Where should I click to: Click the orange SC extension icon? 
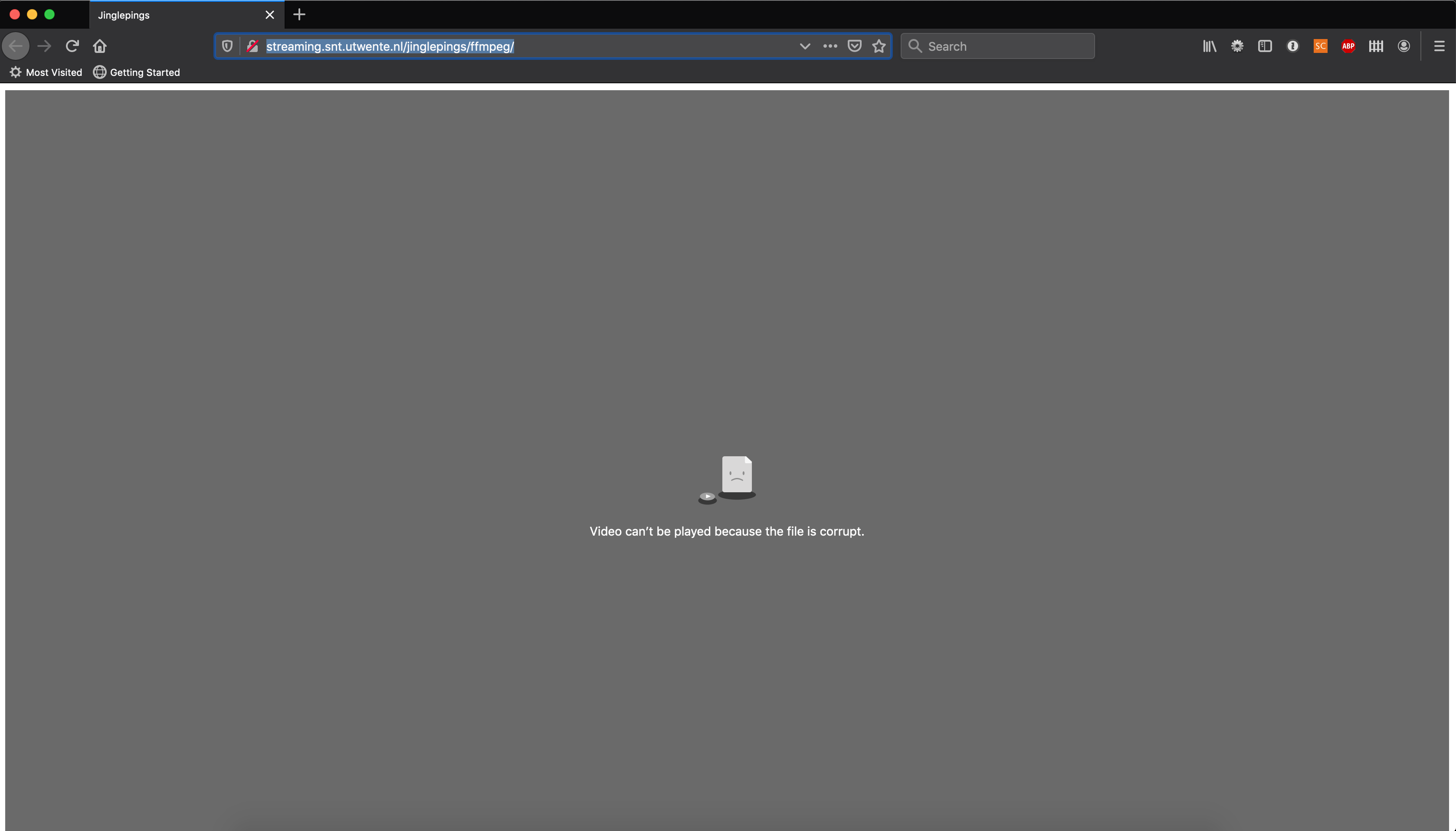tap(1320, 46)
